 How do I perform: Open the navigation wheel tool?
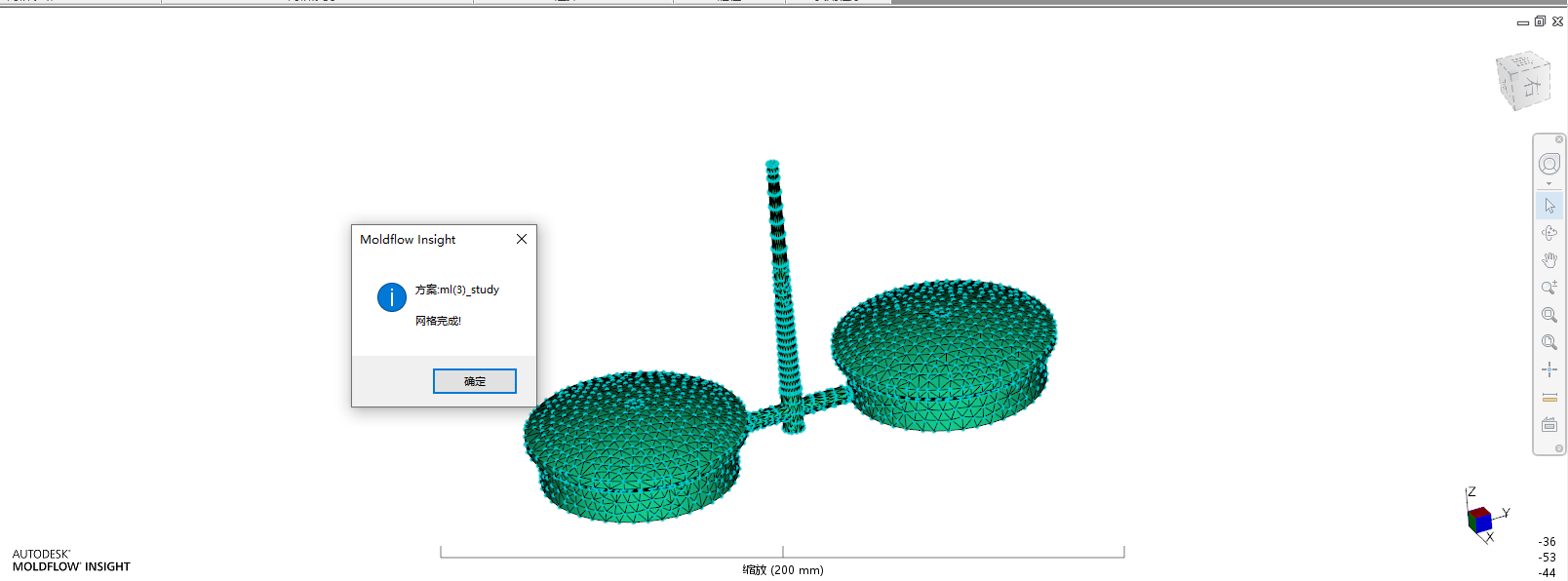point(1549,164)
